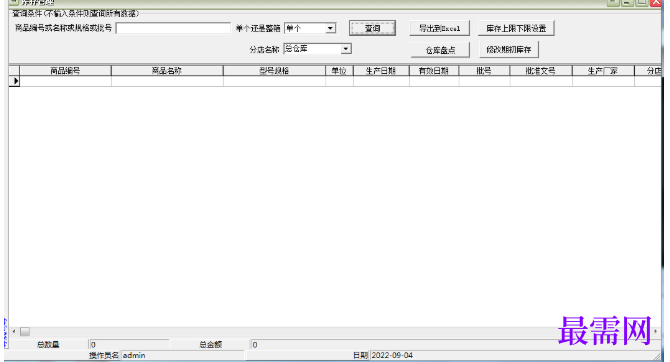This screenshot has height=362, width=670.
Task: Click the 批号 column header
Action: (x=484, y=71)
